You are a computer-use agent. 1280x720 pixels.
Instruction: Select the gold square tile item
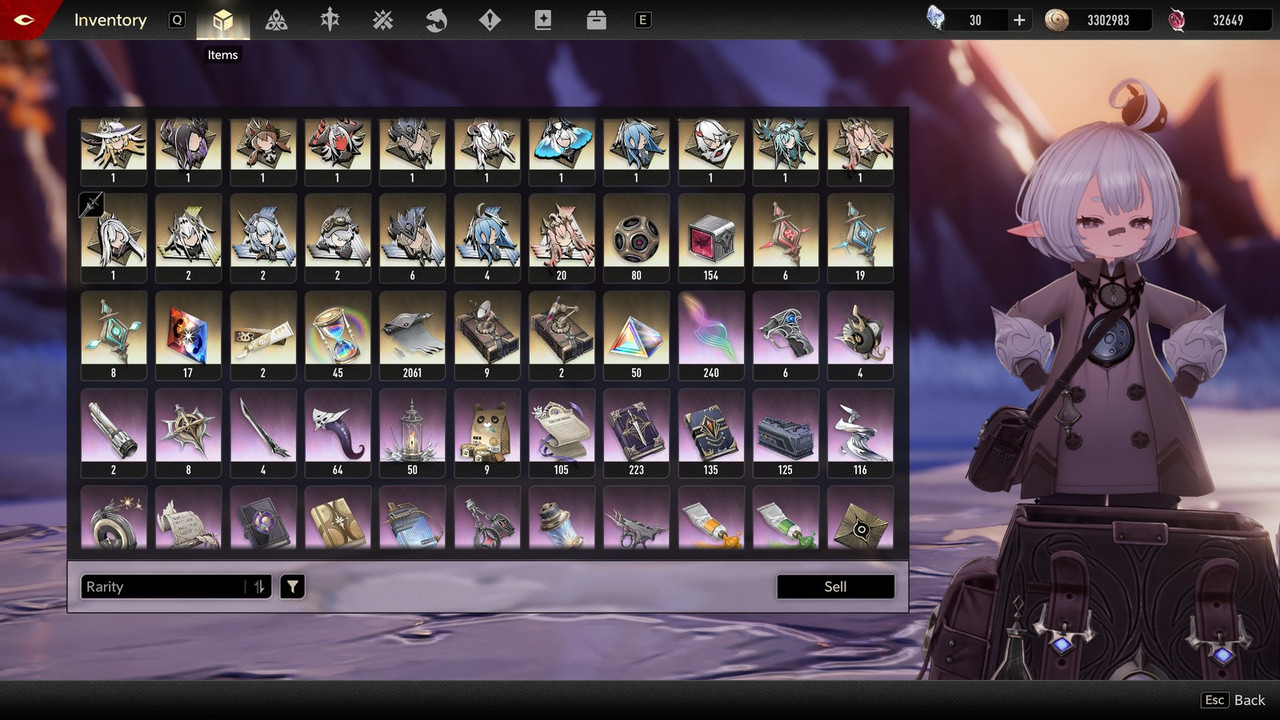coord(860,518)
